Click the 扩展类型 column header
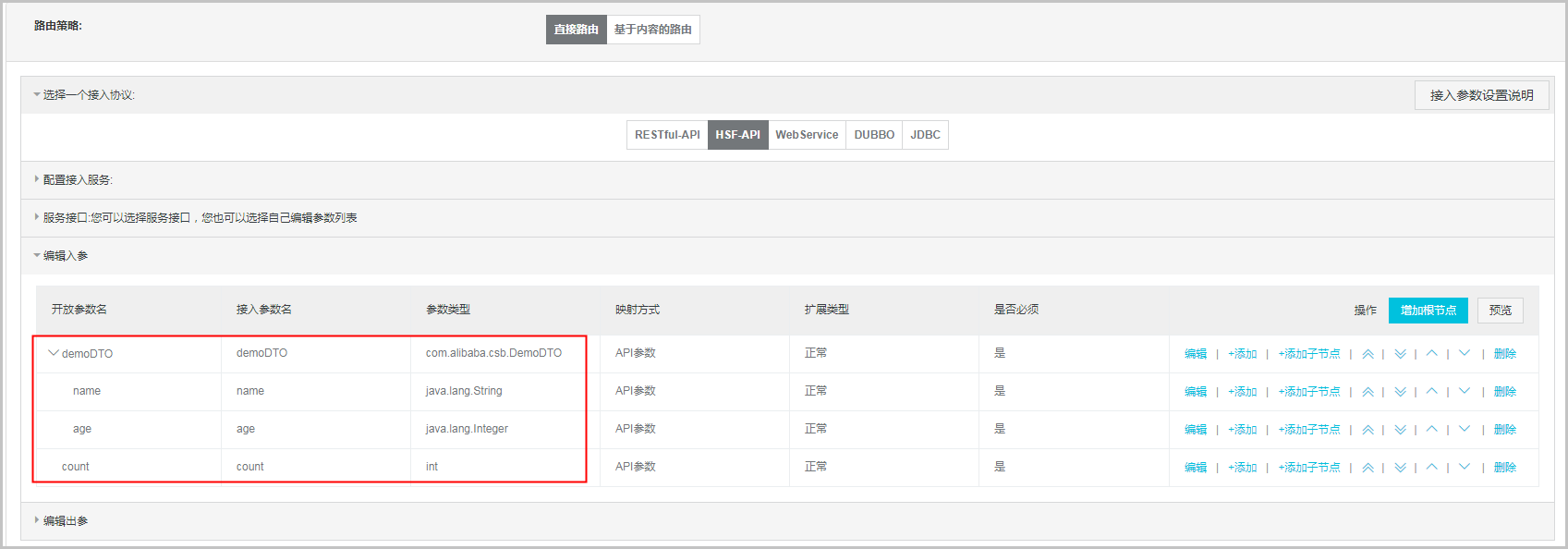 827,310
